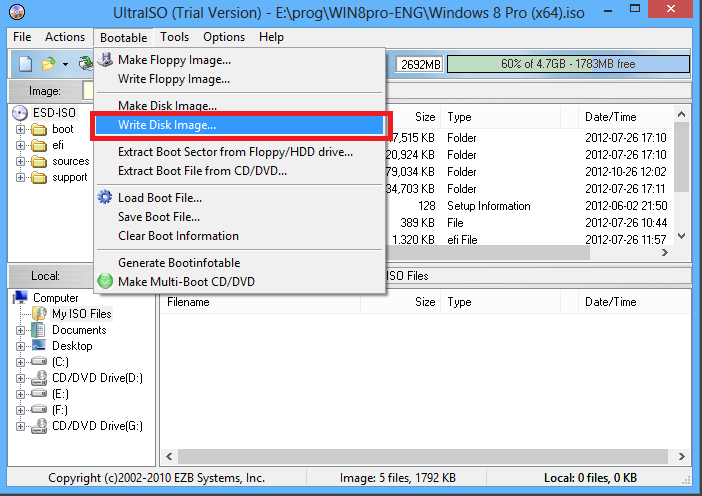Open the File menu

22,37
